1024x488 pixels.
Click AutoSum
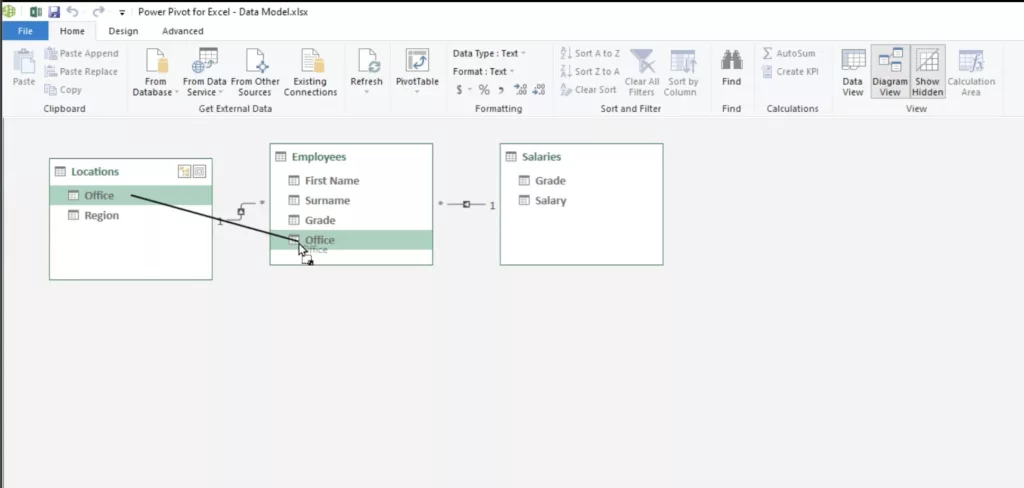(789, 54)
